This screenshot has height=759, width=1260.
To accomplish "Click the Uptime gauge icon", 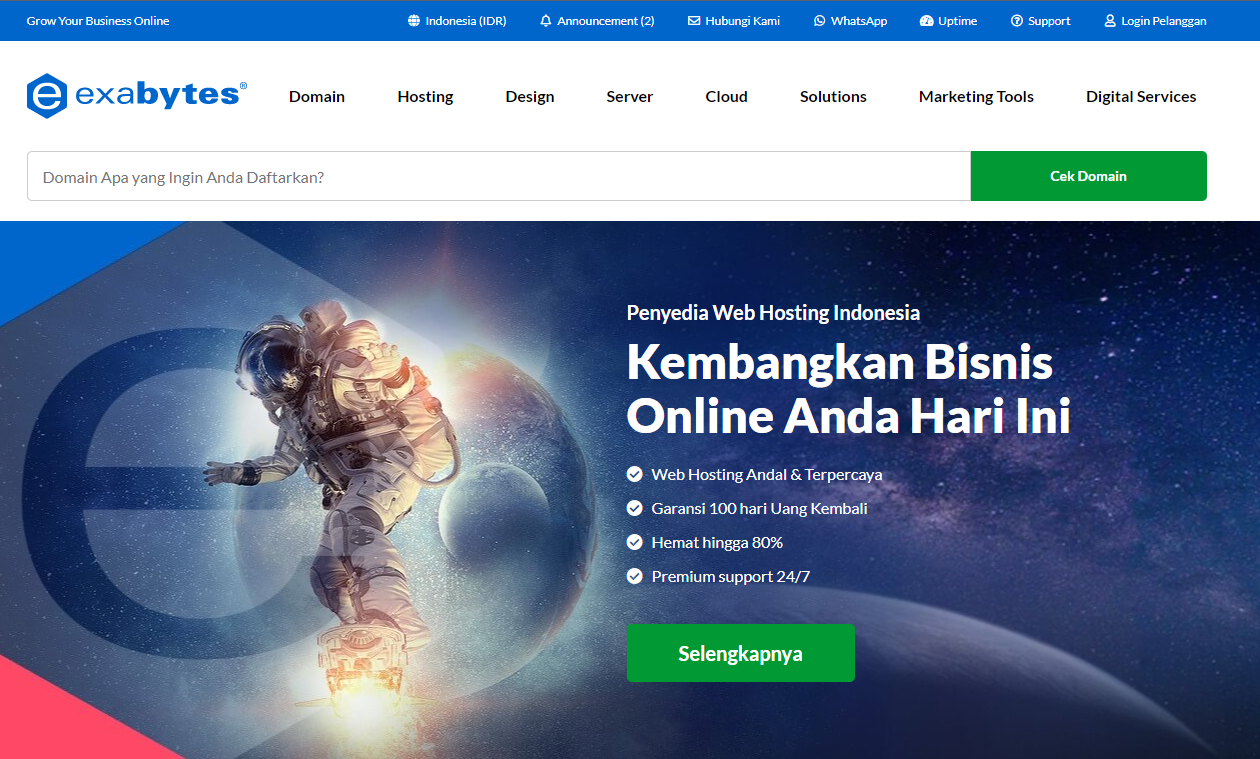I will coord(926,21).
